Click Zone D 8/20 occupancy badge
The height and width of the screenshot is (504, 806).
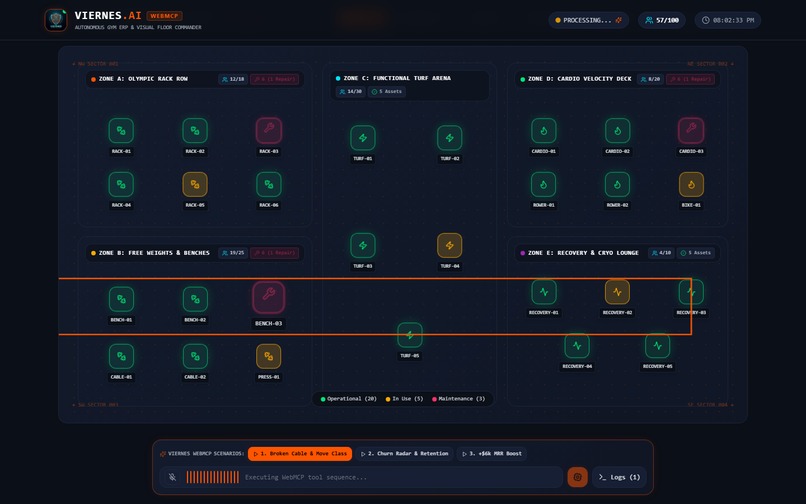coord(650,79)
